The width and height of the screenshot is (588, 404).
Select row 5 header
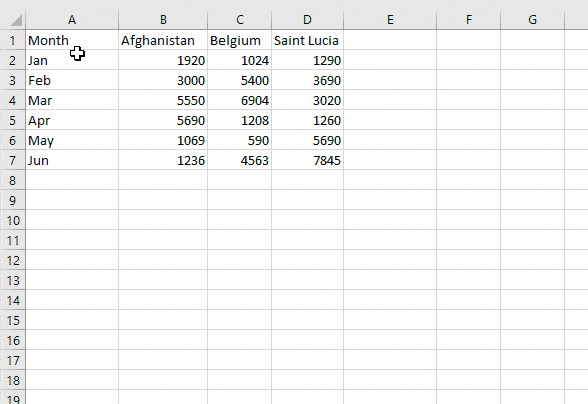[13, 120]
